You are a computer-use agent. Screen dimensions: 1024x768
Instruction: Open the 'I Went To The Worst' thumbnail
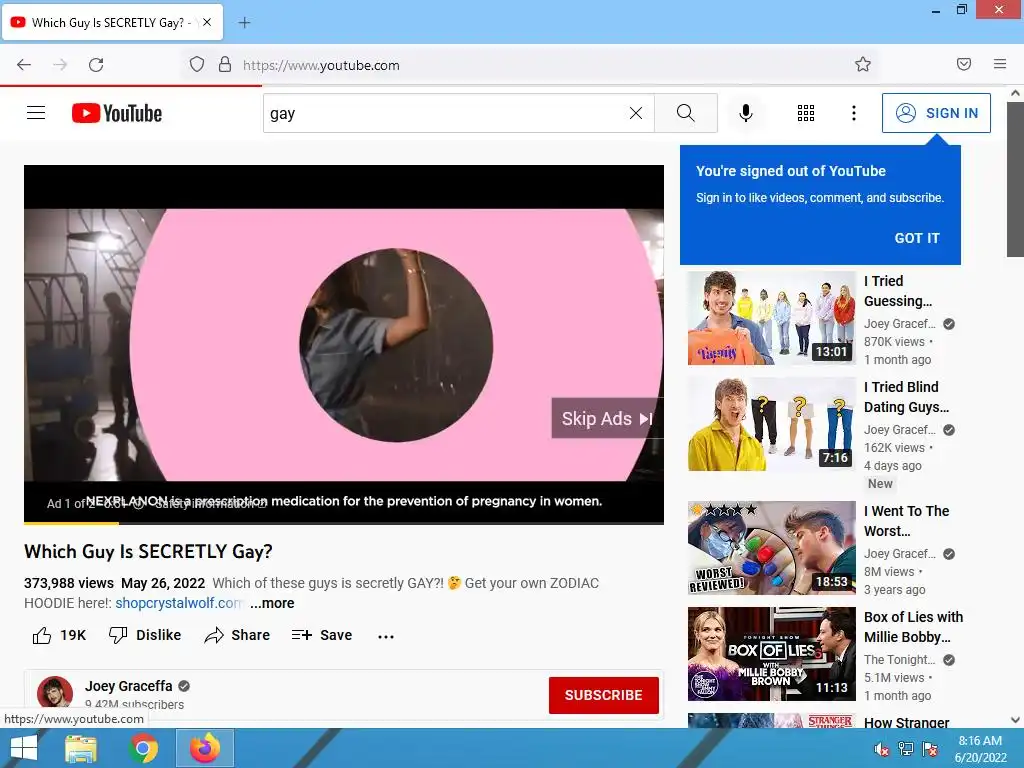(x=771, y=548)
